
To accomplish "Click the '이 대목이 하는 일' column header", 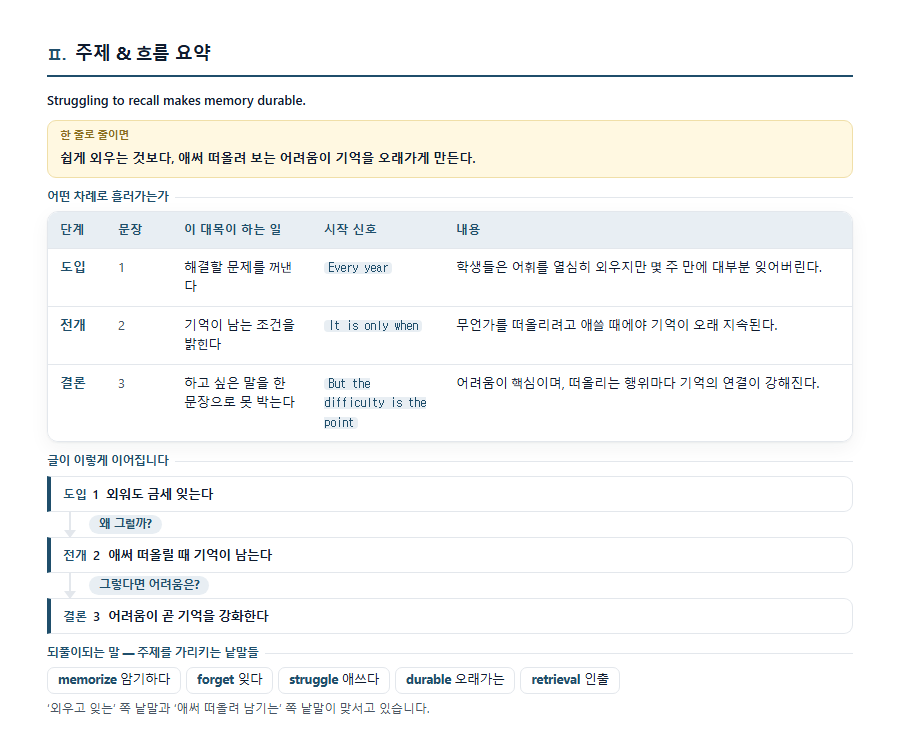I will click(x=232, y=230).
